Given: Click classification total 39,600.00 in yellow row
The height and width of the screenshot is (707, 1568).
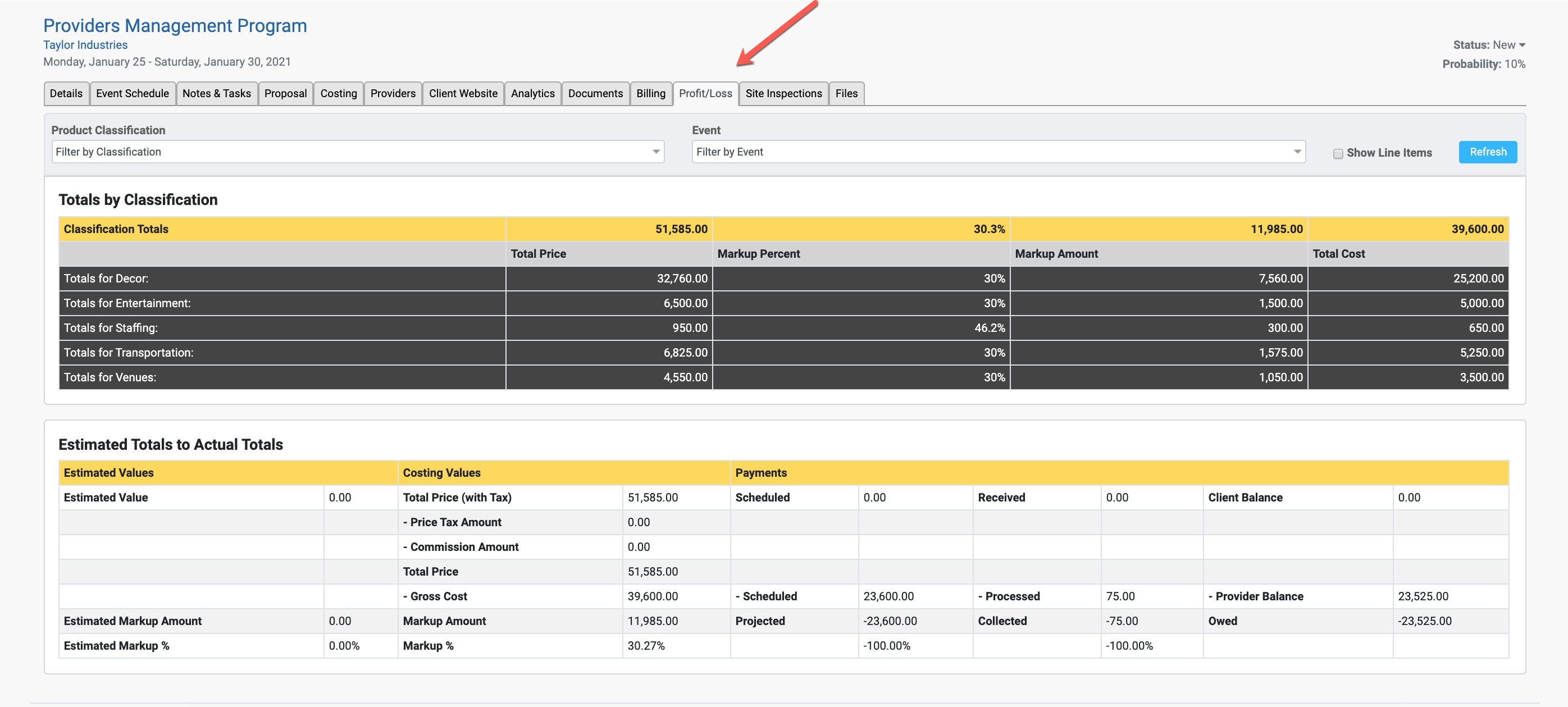Looking at the screenshot, I should click(1478, 229).
